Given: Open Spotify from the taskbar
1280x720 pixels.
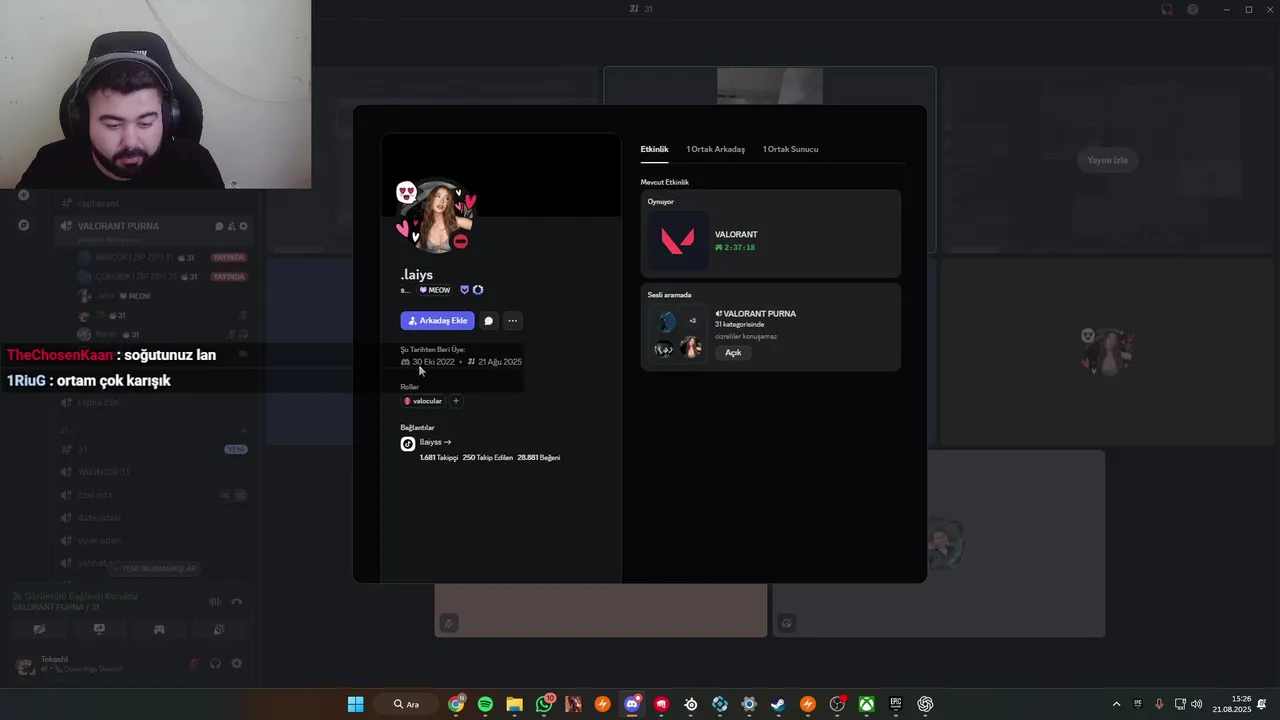Looking at the screenshot, I should [x=485, y=704].
